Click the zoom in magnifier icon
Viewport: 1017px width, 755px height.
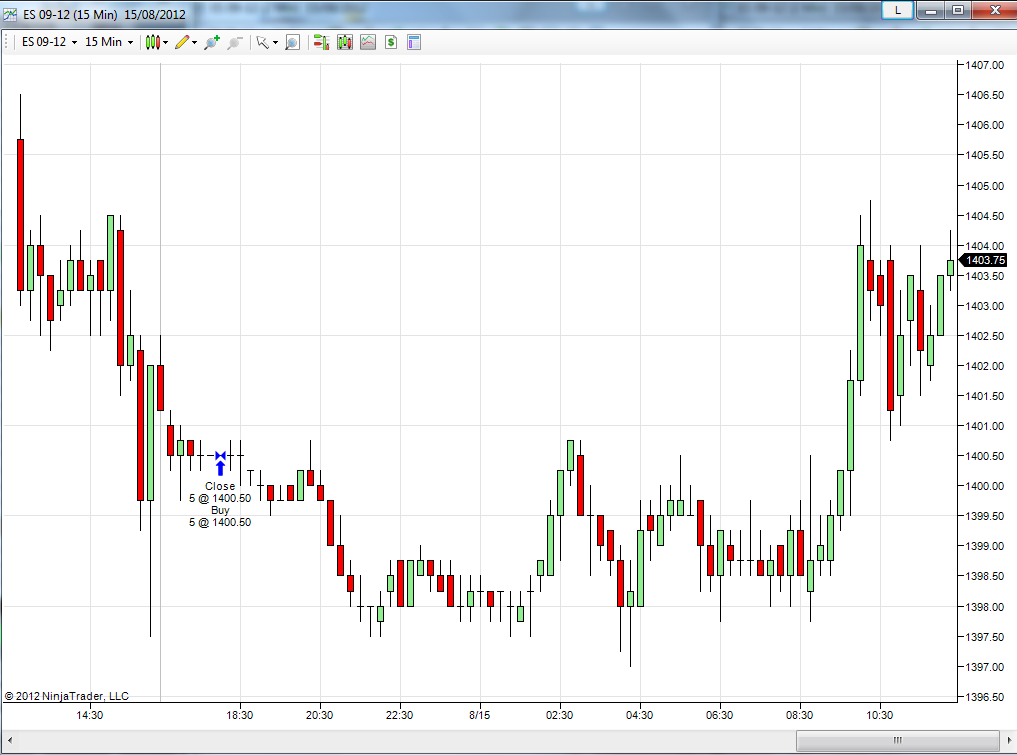pos(211,43)
